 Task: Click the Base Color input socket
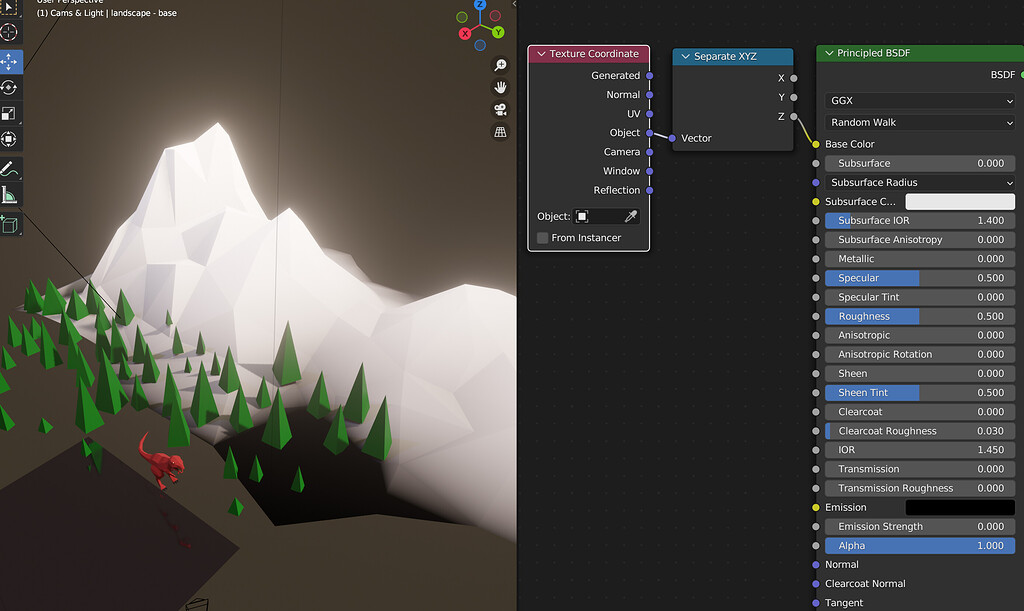[x=816, y=144]
